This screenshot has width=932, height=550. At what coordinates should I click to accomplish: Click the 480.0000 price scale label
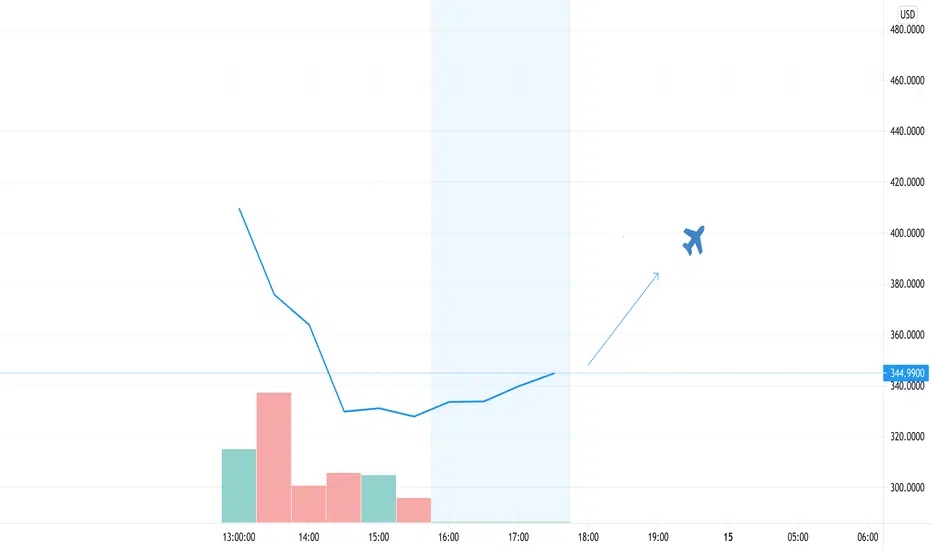(907, 29)
